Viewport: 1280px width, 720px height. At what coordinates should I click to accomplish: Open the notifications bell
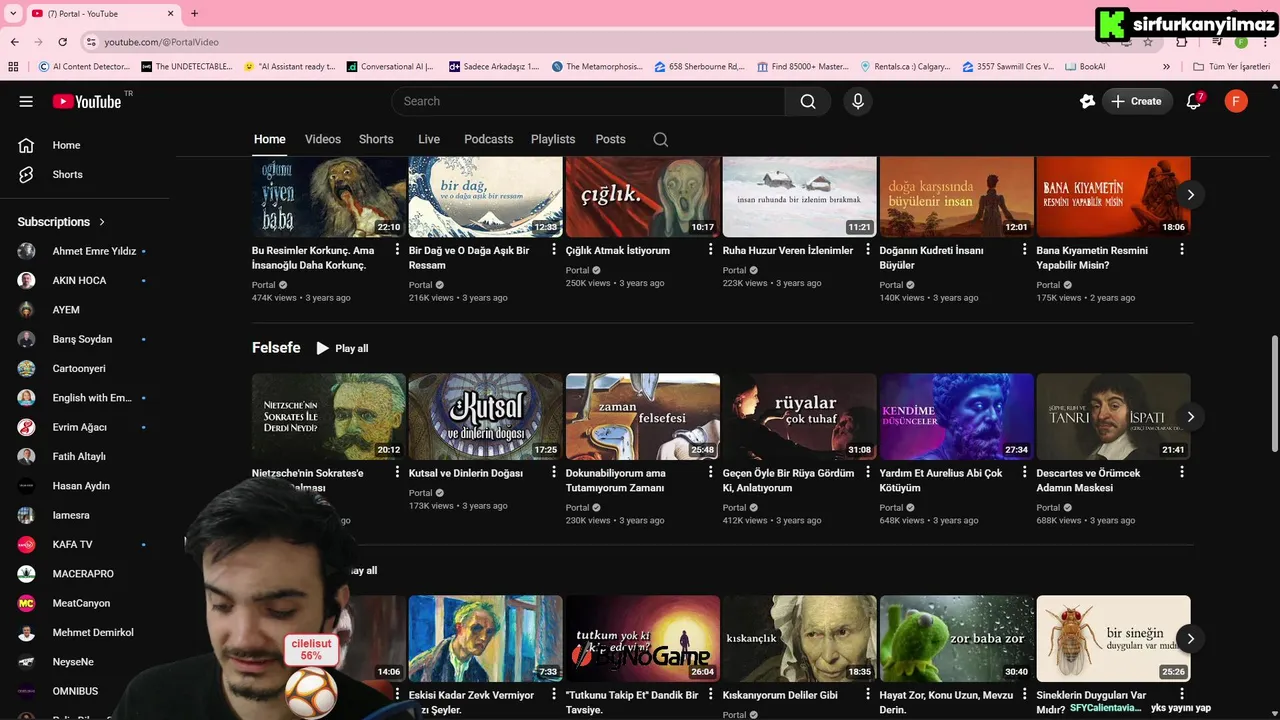[x=1194, y=101]
